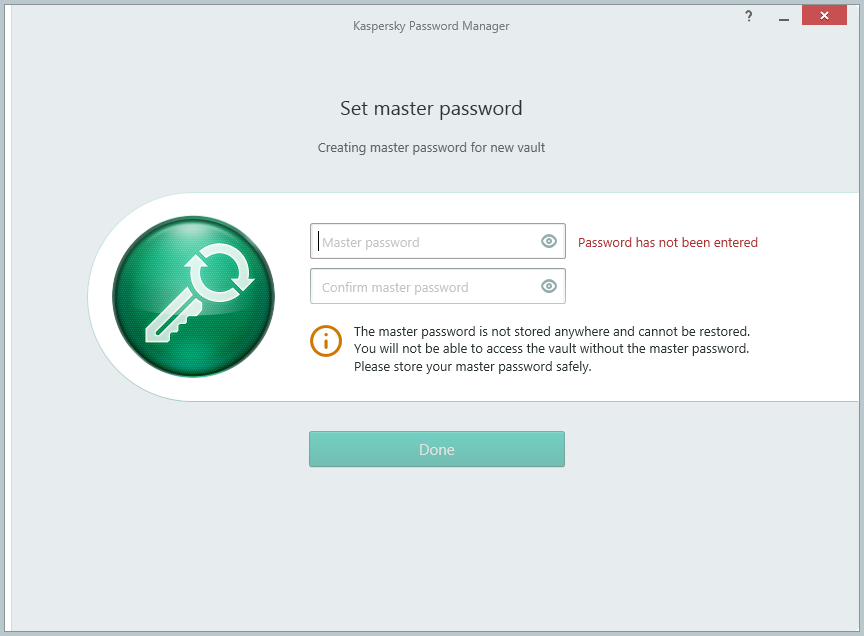Click the 'Password has not been entered' error

pyautogui.click(x=668, y=243)
